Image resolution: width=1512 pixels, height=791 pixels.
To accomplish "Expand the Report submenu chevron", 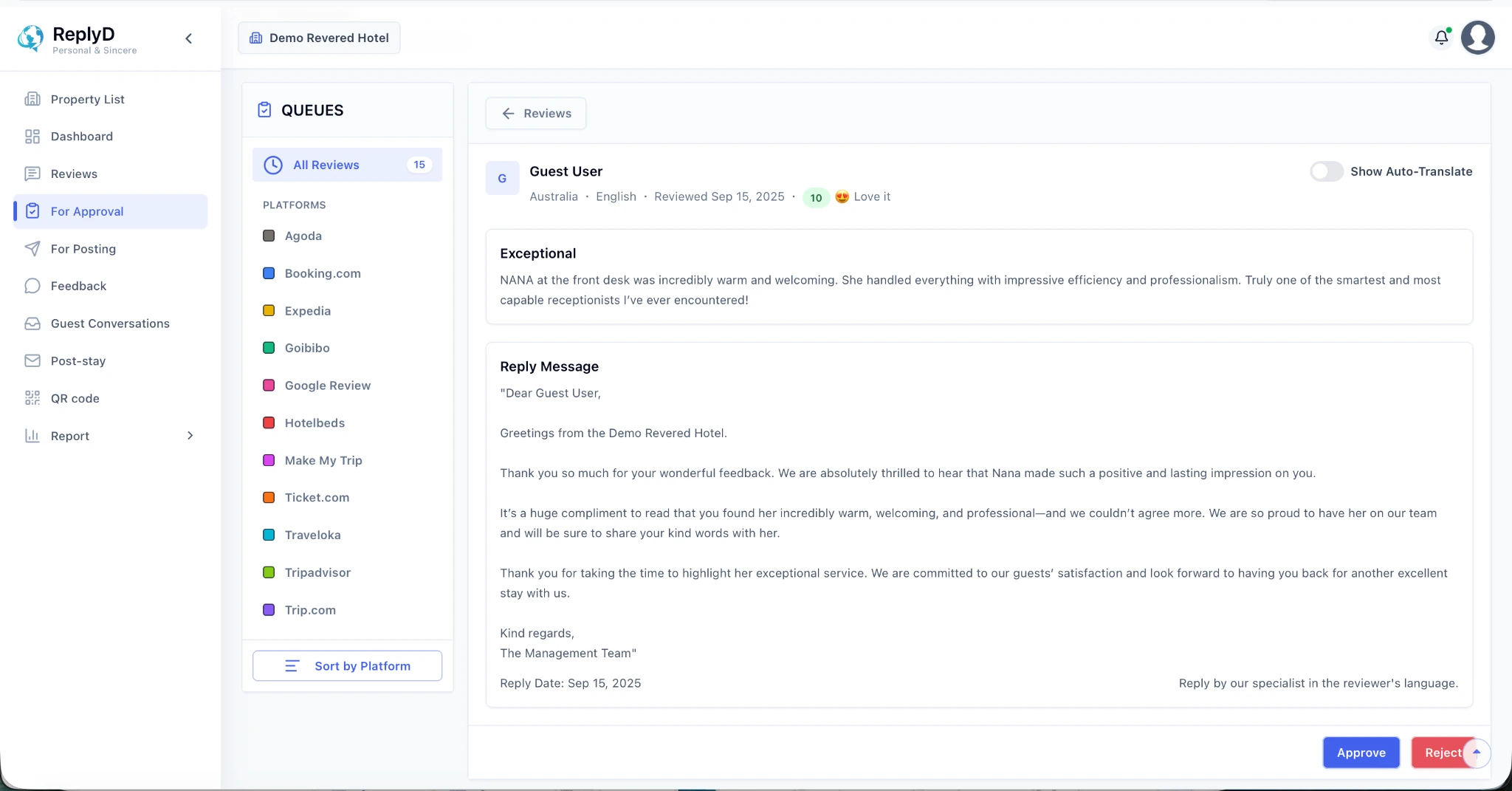I will coord(190,436).
